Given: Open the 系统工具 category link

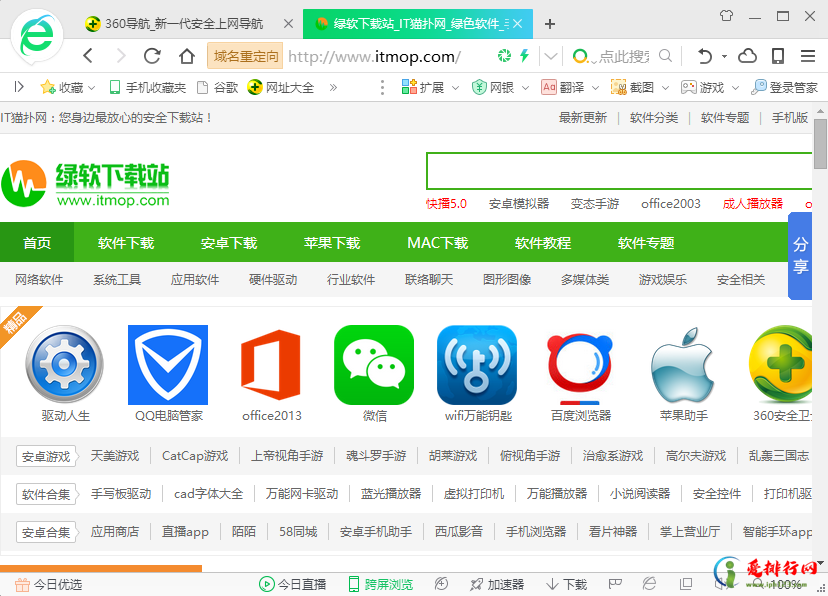Looking at the screenshot, I should 117,279.
